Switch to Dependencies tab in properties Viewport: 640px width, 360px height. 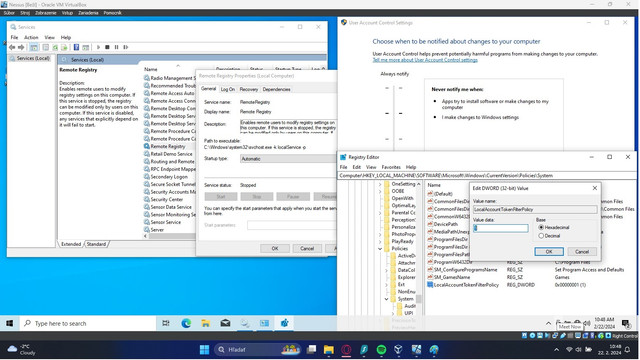276,89
